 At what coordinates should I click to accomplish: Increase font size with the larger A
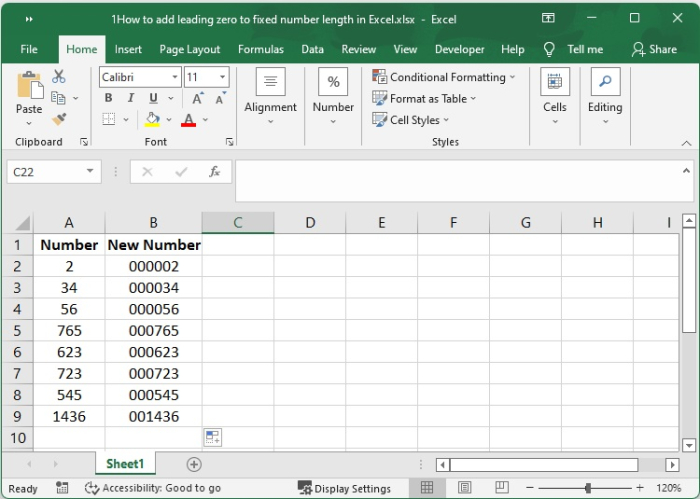pyautogui.click(x=198, y=98)
